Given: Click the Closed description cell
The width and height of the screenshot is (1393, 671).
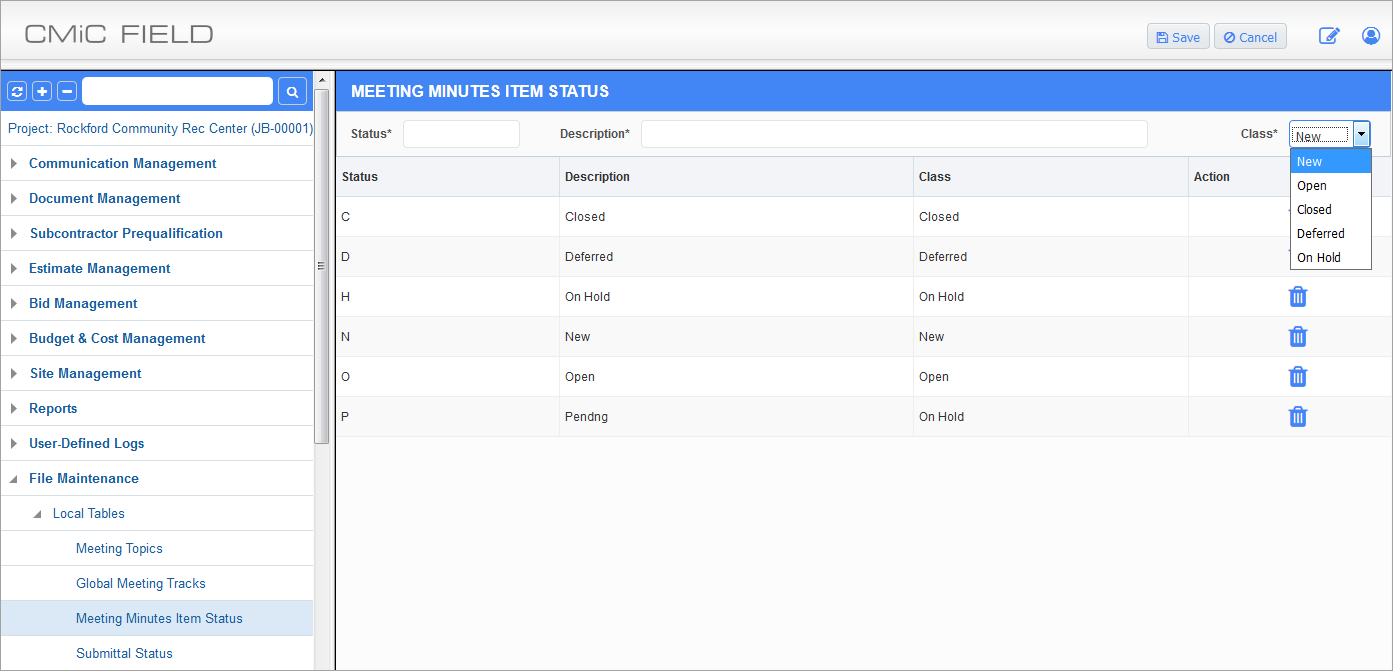Looking at the screenshot, I should 736,216.
